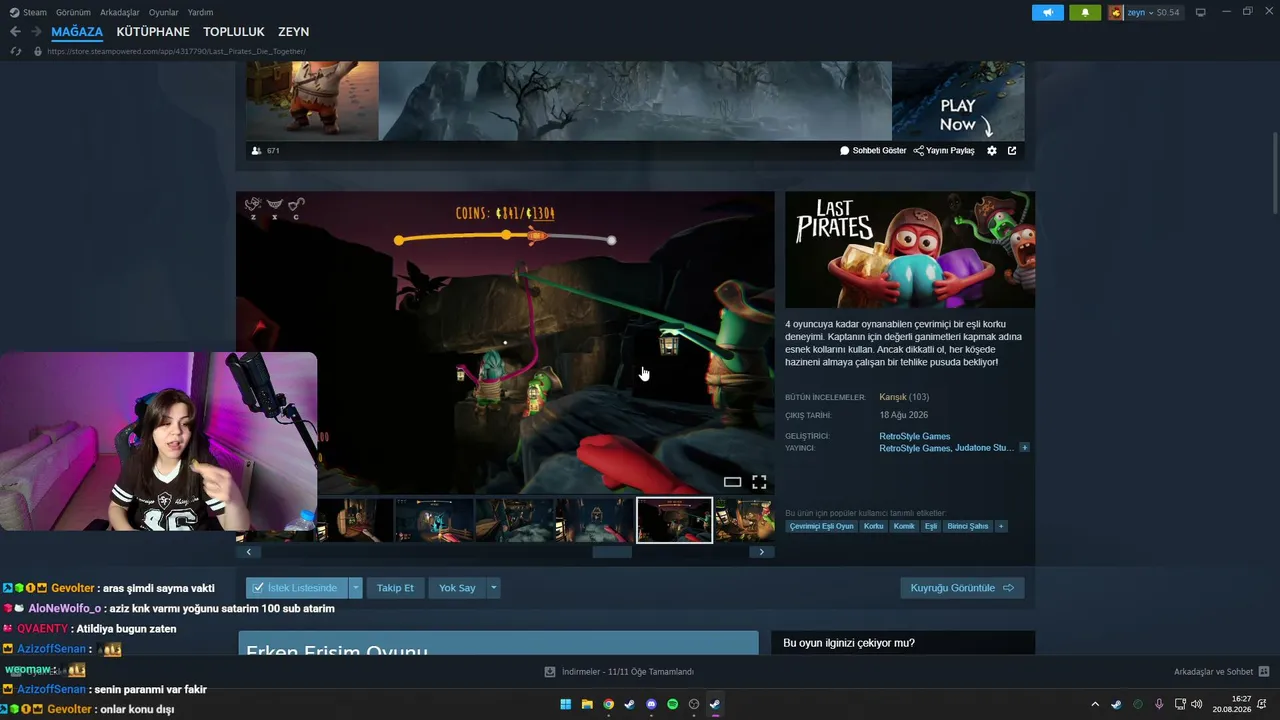Screen dimensions: 1280x720
Task: Expand the user tags plus button
Action: (x=1001, y=526)
